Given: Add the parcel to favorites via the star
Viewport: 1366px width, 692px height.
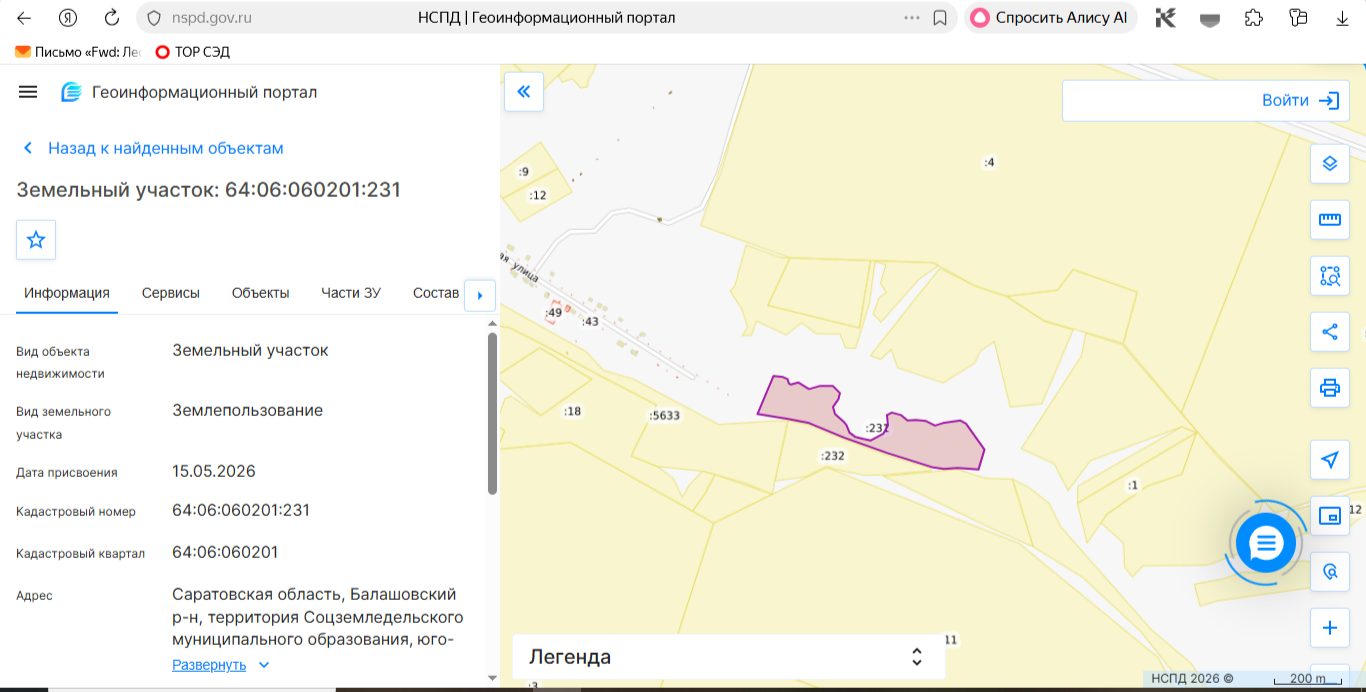Looking at the screenshot, I should pyautogui.click(x=36, y=240).
